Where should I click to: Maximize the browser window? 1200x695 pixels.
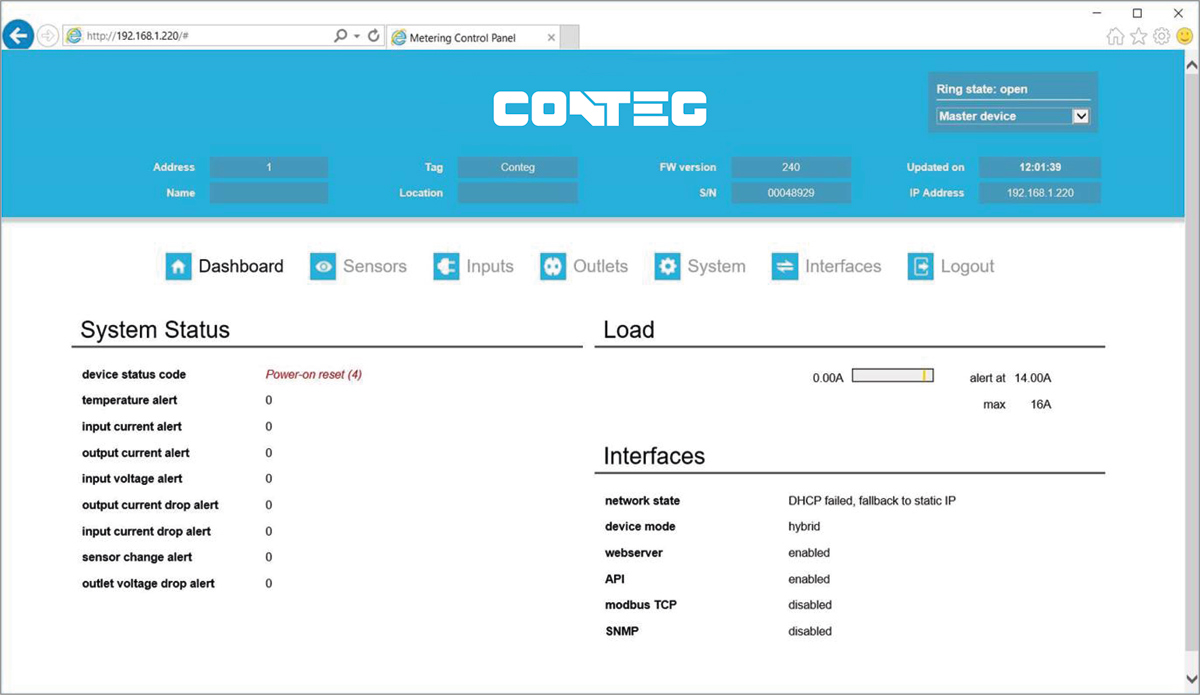pos(1137,13)
